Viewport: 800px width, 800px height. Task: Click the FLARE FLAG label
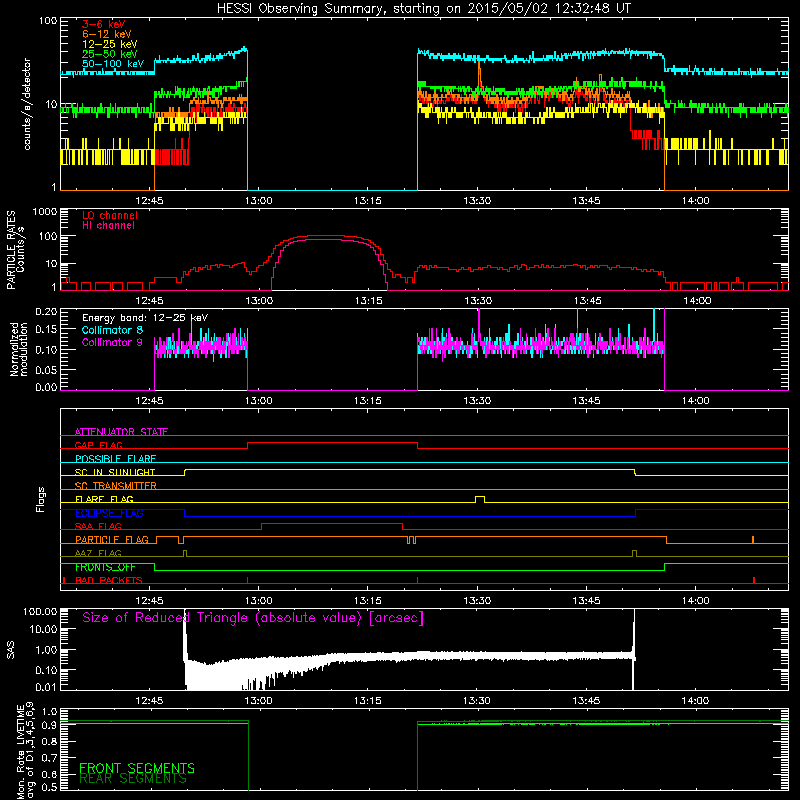(104, 499)
